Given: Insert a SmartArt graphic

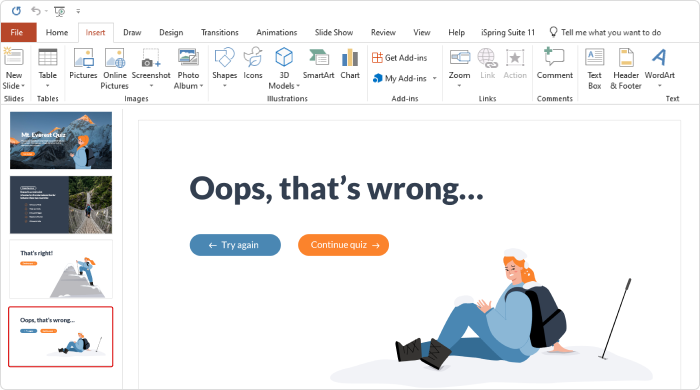Looking at the screenshot, I should click(x=318, y=64).
